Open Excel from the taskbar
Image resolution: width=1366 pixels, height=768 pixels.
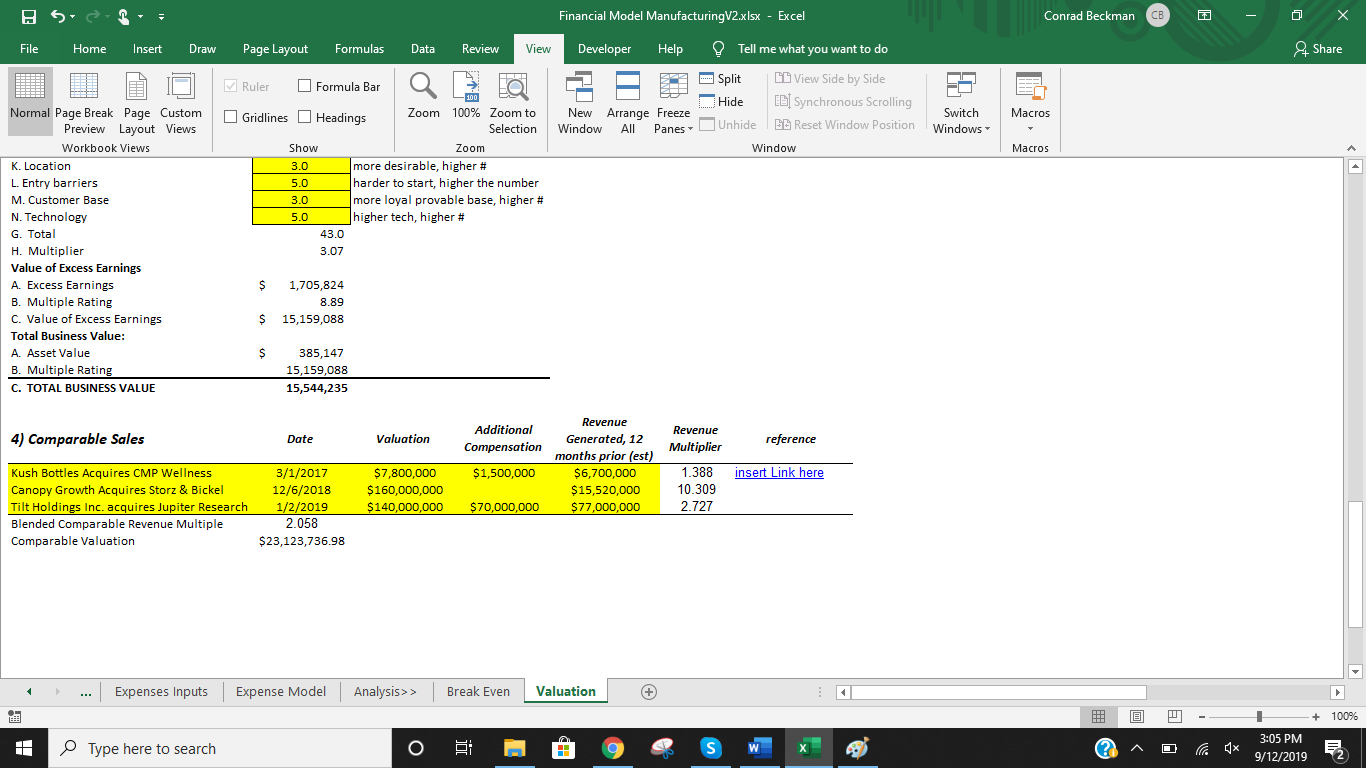(807, 748)
